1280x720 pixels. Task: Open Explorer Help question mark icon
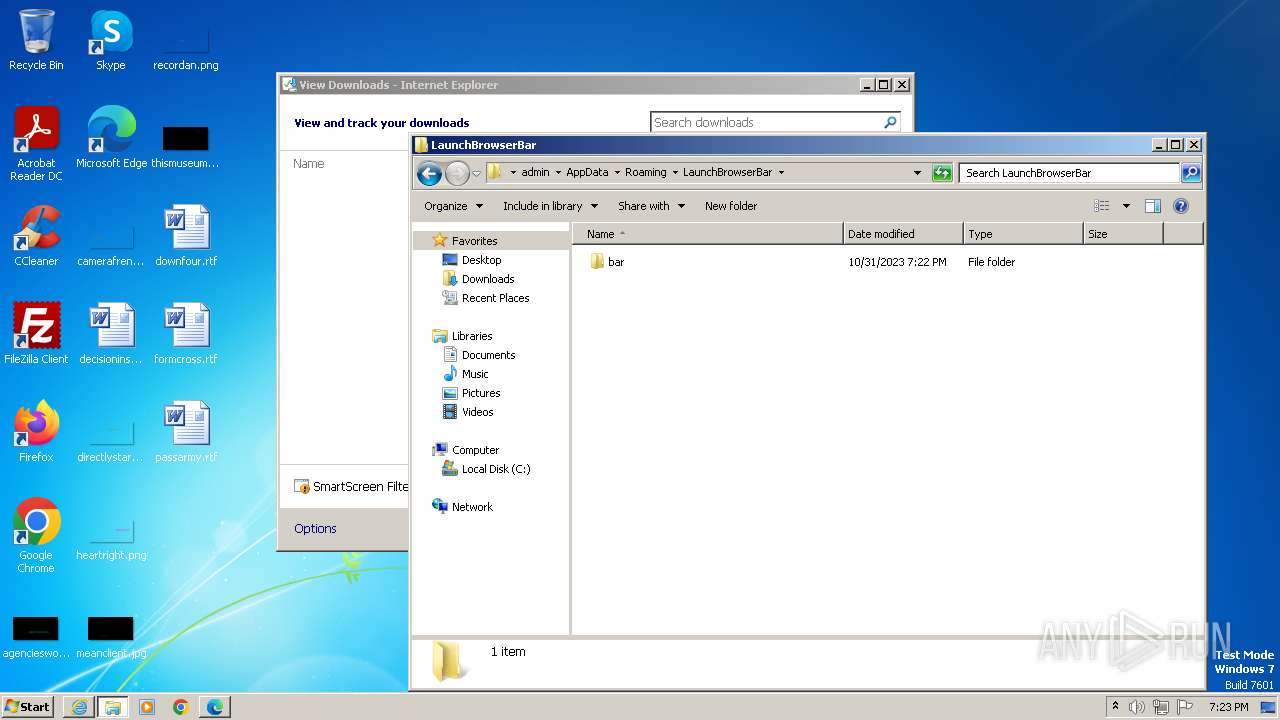pyautogui.click(x=1180, y=206)
